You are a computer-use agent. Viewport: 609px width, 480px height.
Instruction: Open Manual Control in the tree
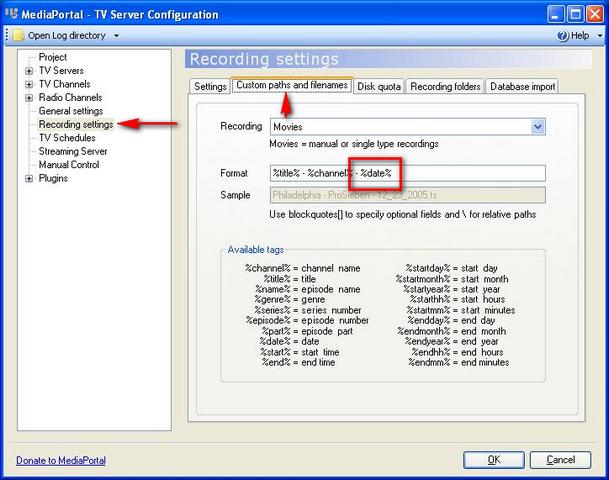(69, 165)
